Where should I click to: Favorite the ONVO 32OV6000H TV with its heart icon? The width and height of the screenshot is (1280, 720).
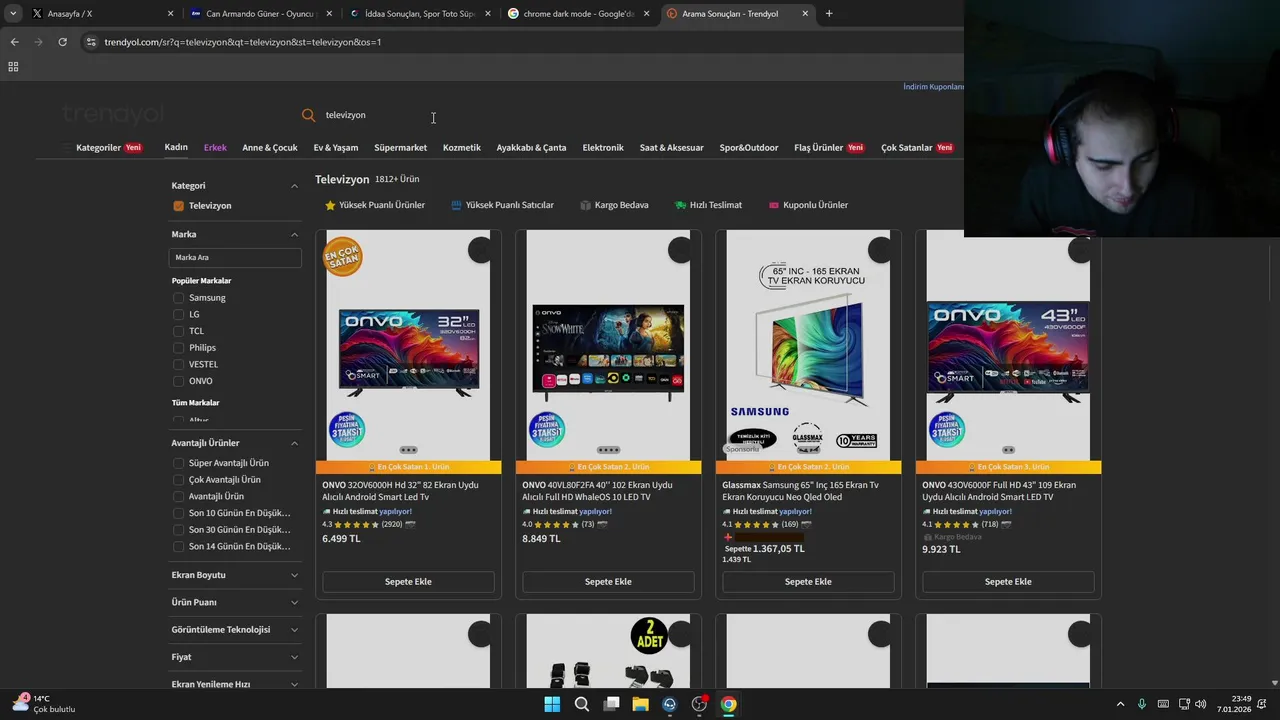pos(480,250)
